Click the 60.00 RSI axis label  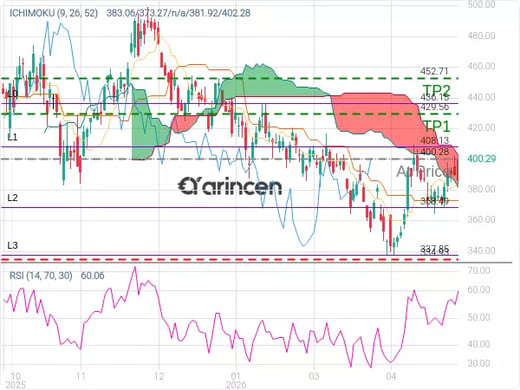coord(479,290)
